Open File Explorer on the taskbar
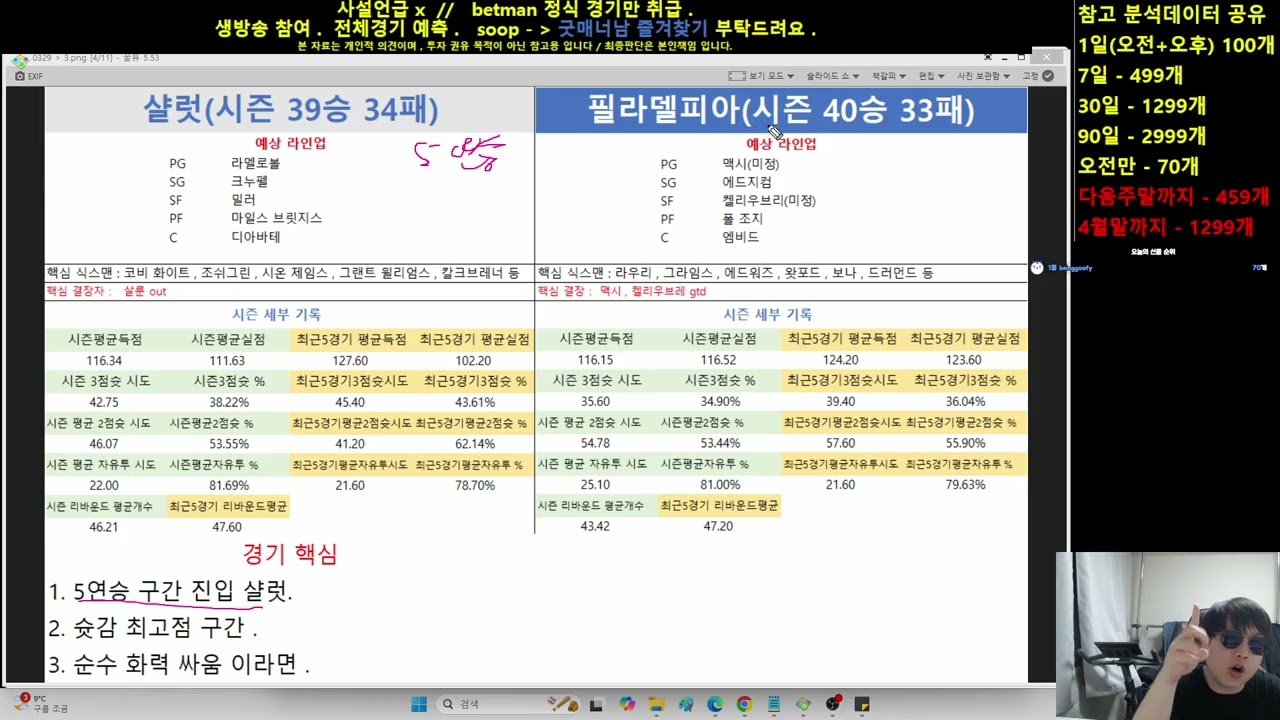 point(657,704)
